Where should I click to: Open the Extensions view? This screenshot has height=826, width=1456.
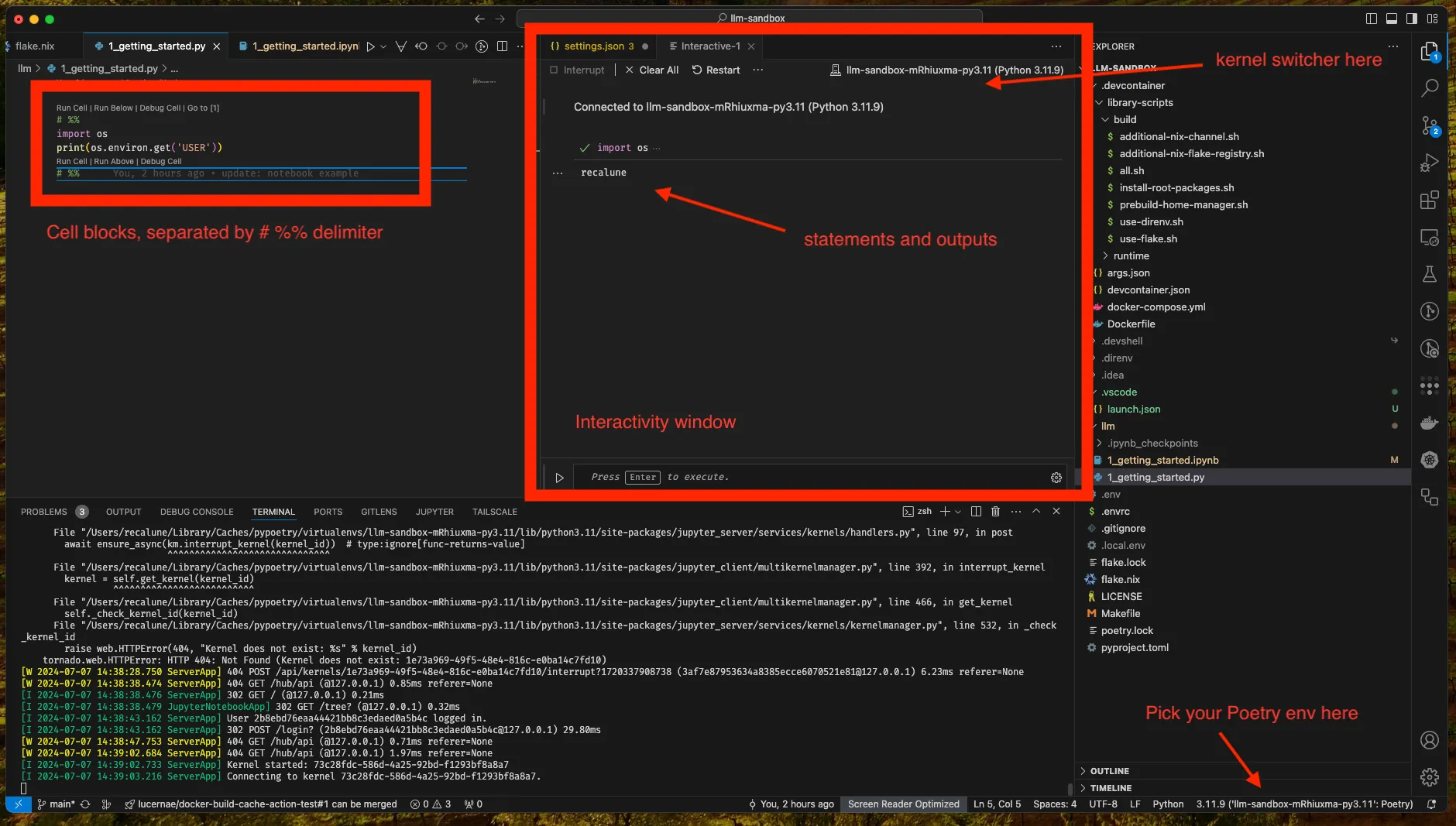pos(1430,200)
